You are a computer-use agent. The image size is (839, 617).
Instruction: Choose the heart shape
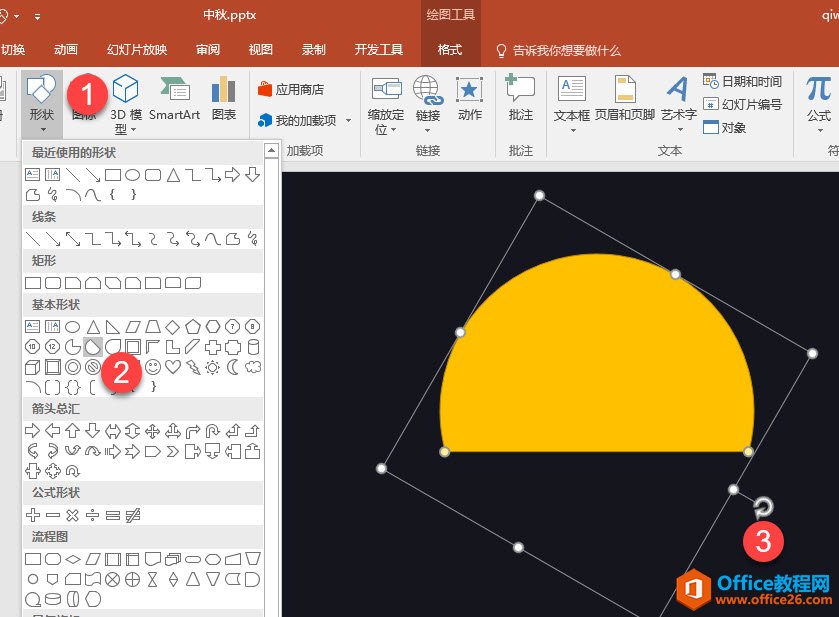[x=172, y=367]
